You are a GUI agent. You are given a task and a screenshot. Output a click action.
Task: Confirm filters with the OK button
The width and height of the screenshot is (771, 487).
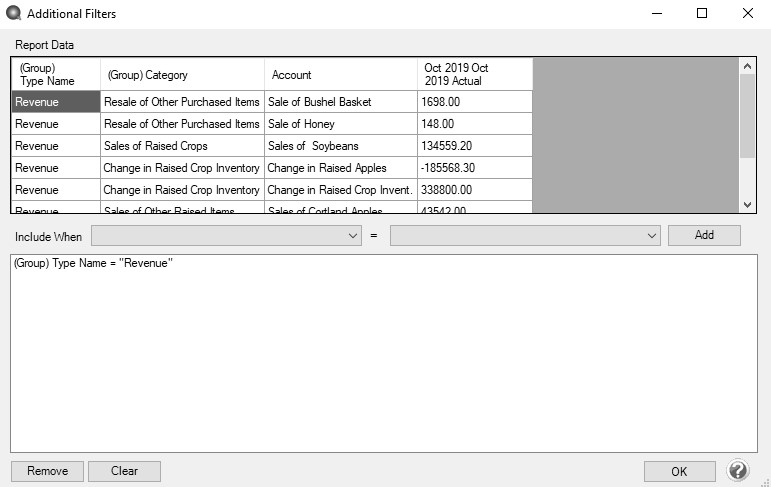pyautogui.click(x=679, y=471)
